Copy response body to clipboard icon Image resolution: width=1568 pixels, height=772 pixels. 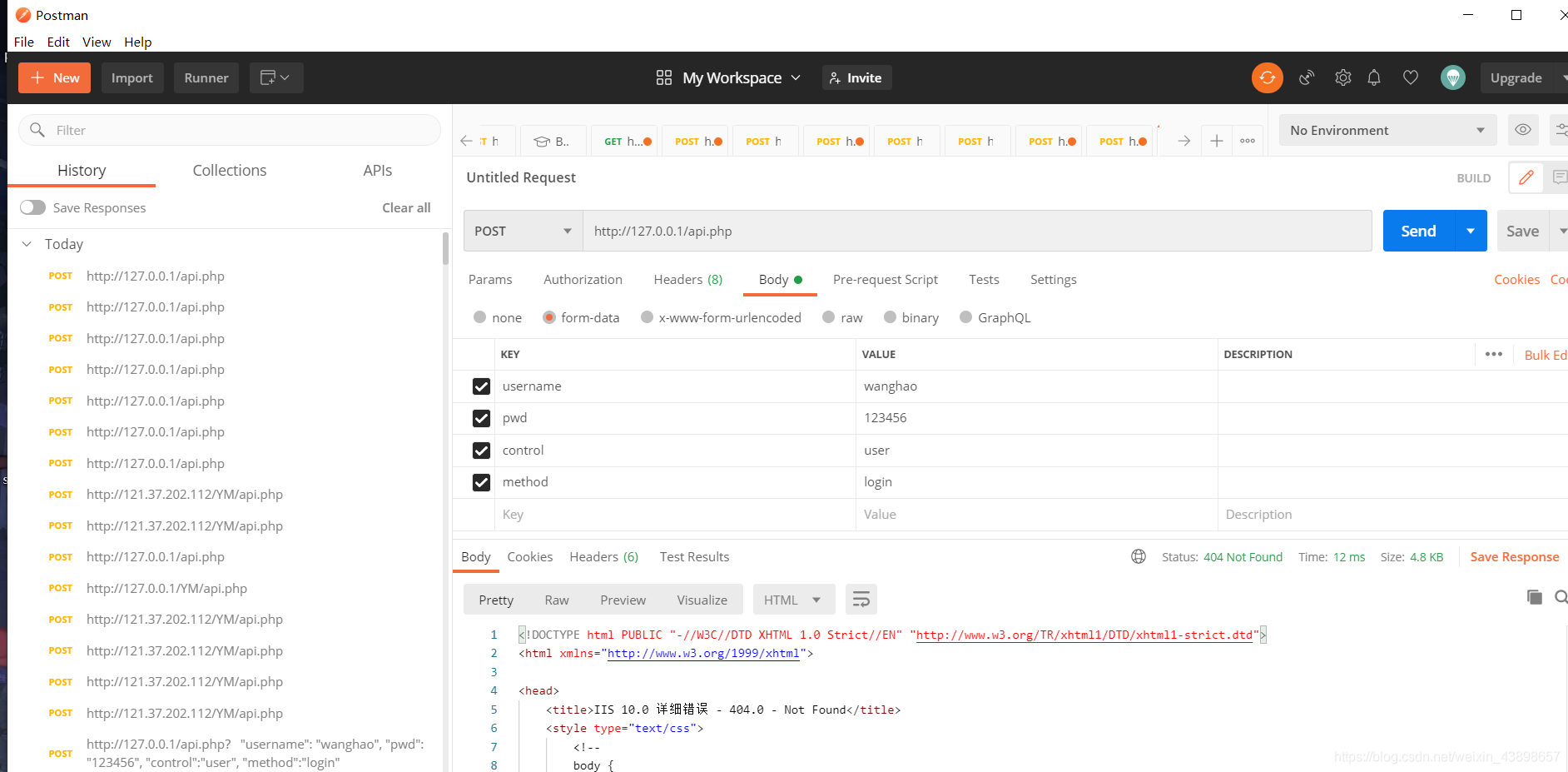(1535, 596)
